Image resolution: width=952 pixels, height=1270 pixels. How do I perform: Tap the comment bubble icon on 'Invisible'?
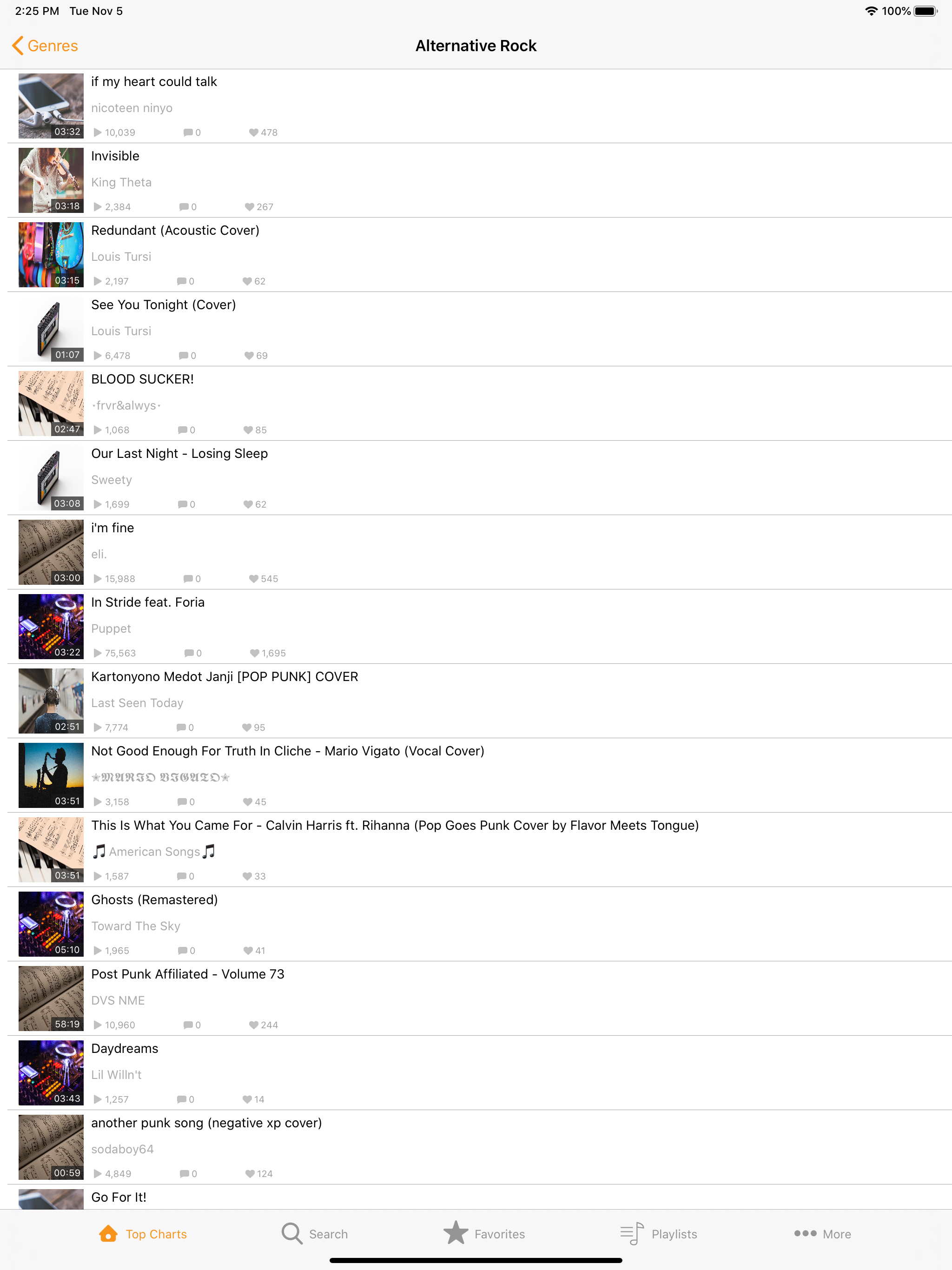pyautogui.click(x=184, y=207)
